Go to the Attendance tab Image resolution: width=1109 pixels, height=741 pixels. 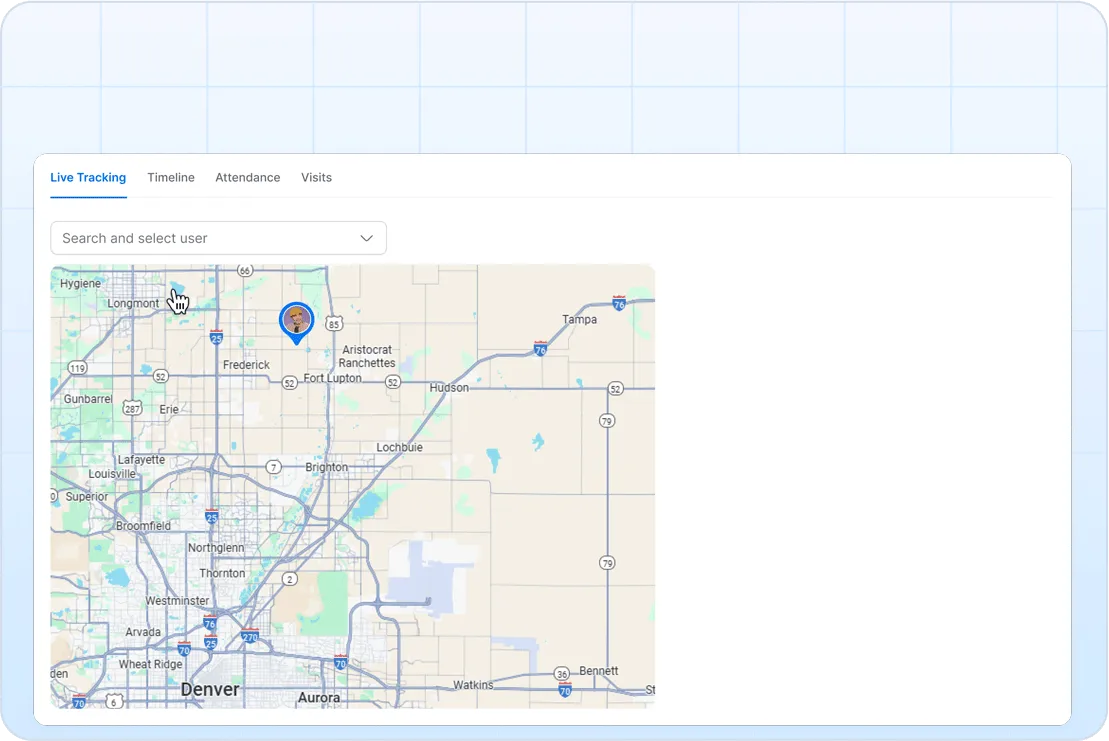(x=248, y=177)
